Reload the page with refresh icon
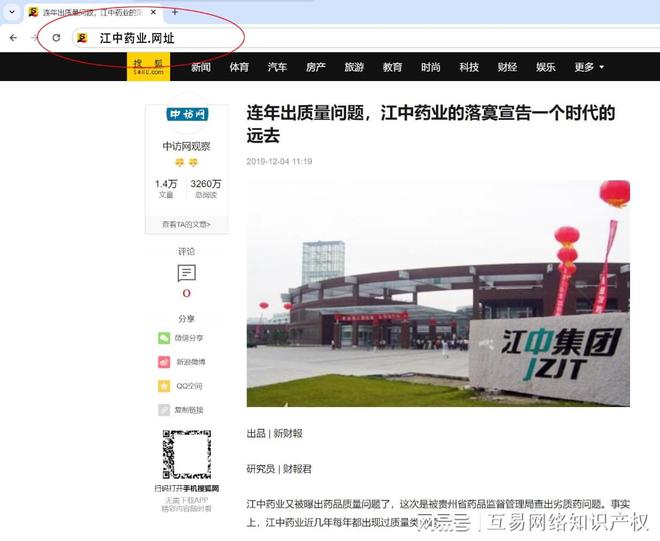Screen dimensions: 660x541 56,38
